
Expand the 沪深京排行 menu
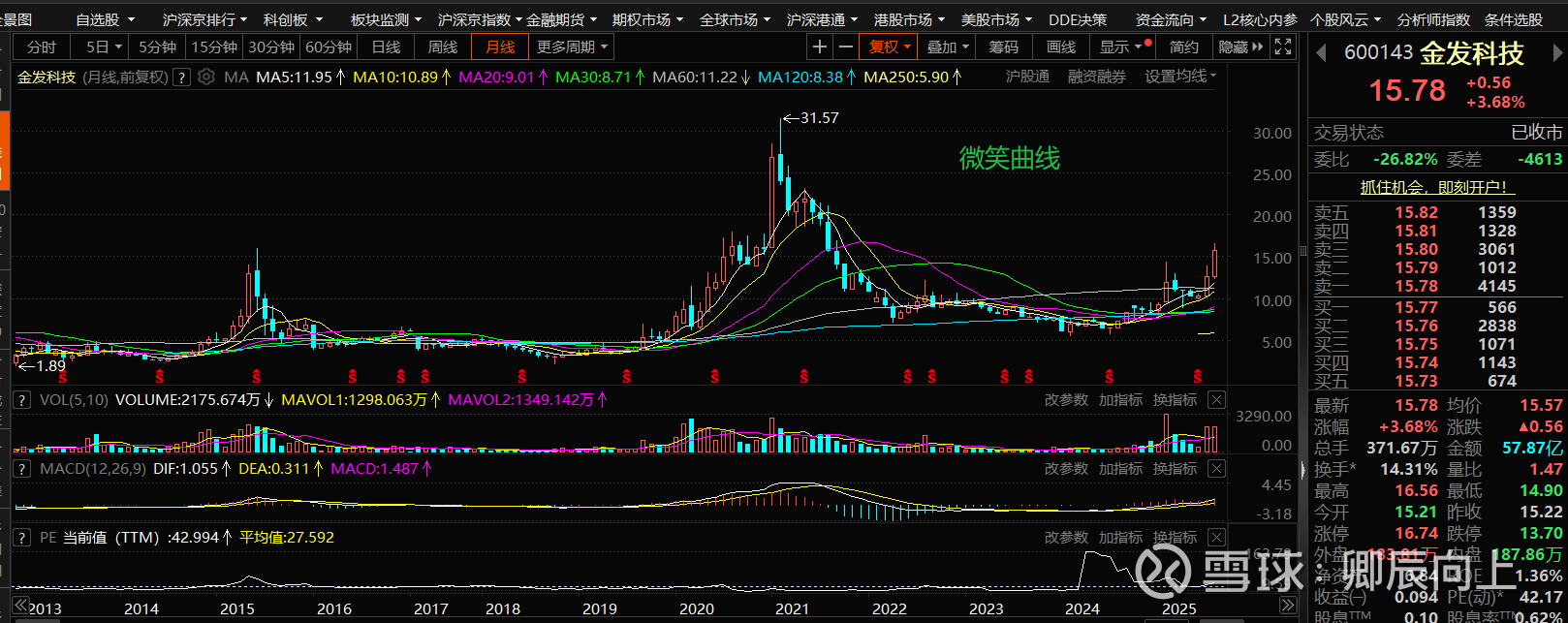click(x=204, y=19)
